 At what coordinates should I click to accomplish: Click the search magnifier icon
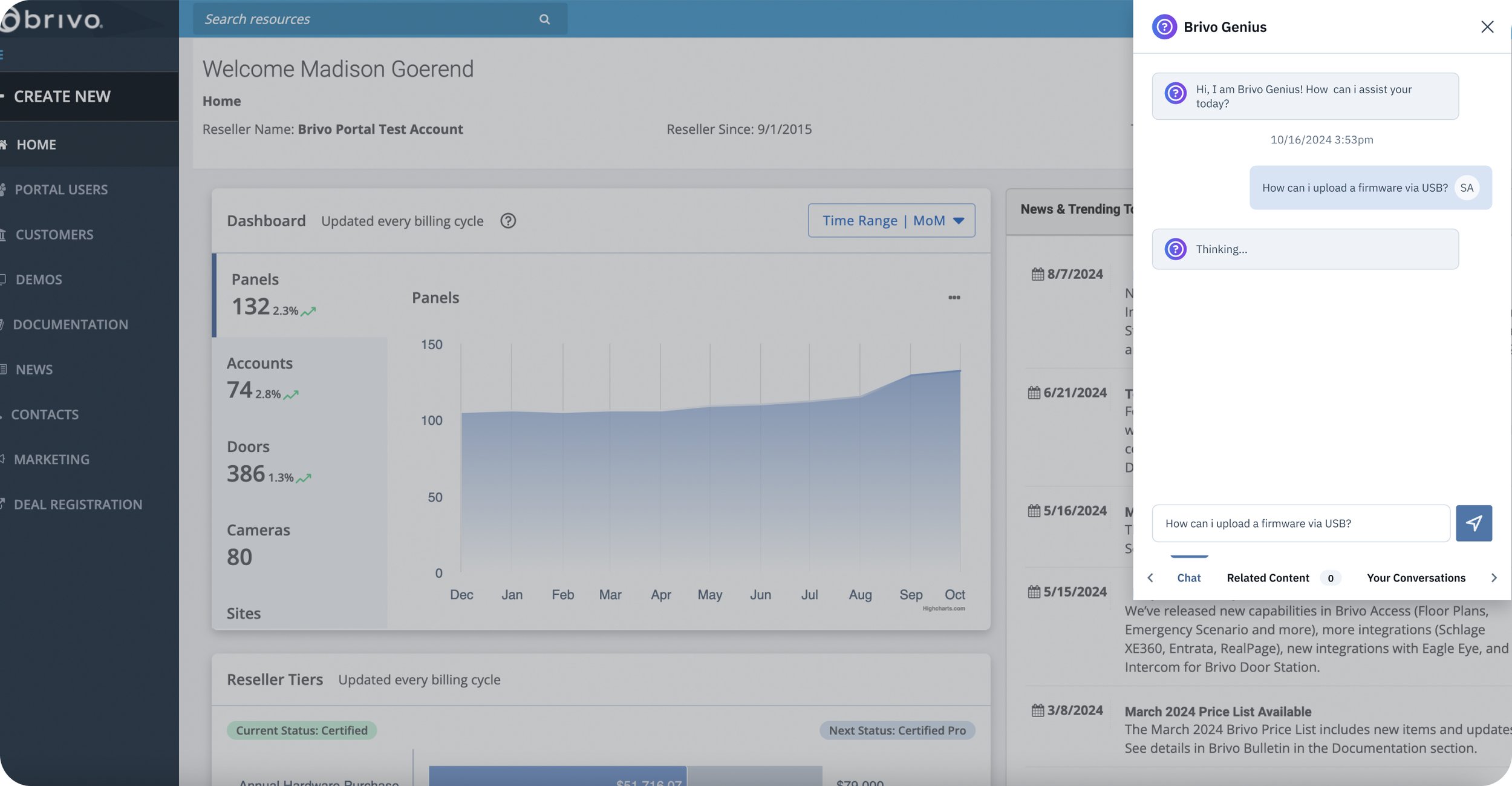(544, 19)
